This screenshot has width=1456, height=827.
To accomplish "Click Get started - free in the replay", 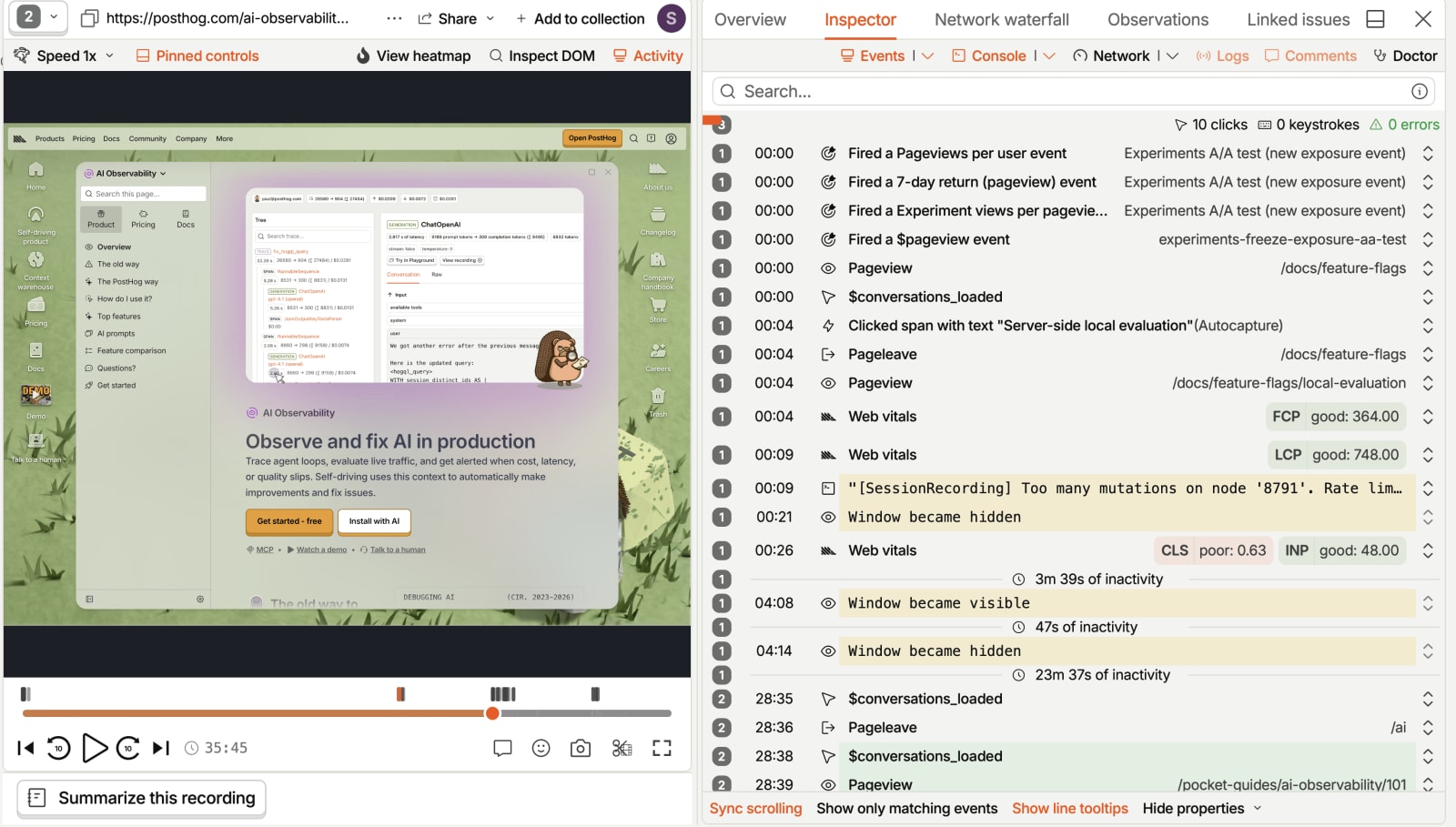I will pos(288,521).
